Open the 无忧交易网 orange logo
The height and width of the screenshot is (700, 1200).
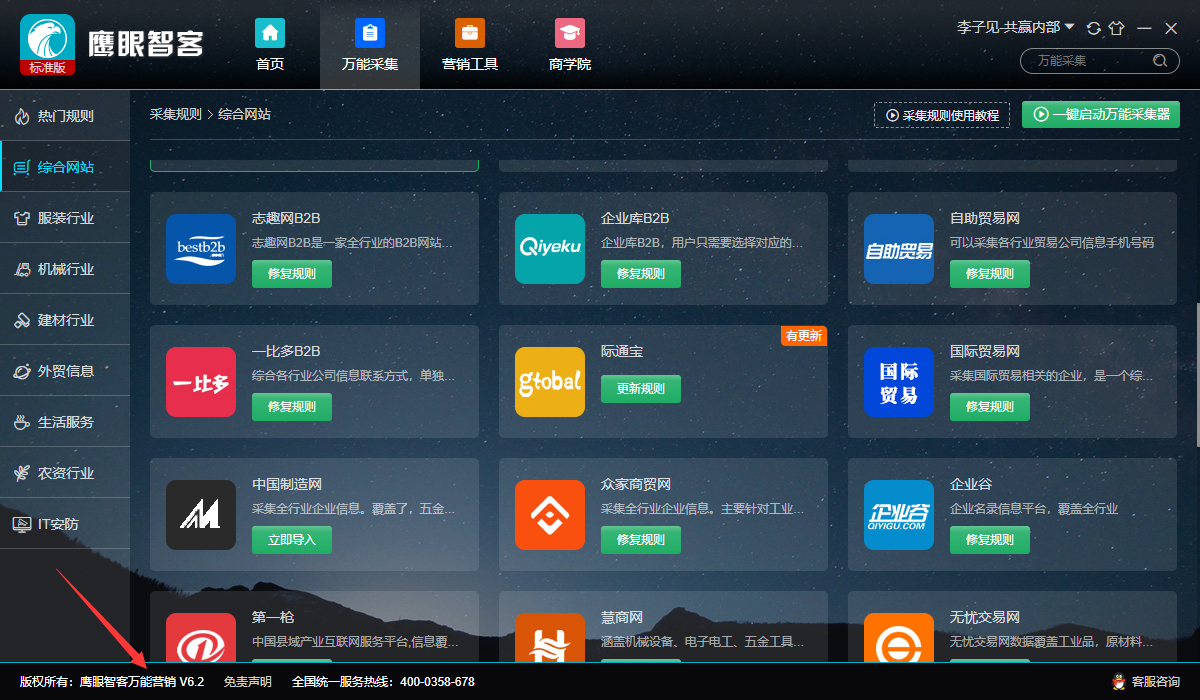click(899, 637)
